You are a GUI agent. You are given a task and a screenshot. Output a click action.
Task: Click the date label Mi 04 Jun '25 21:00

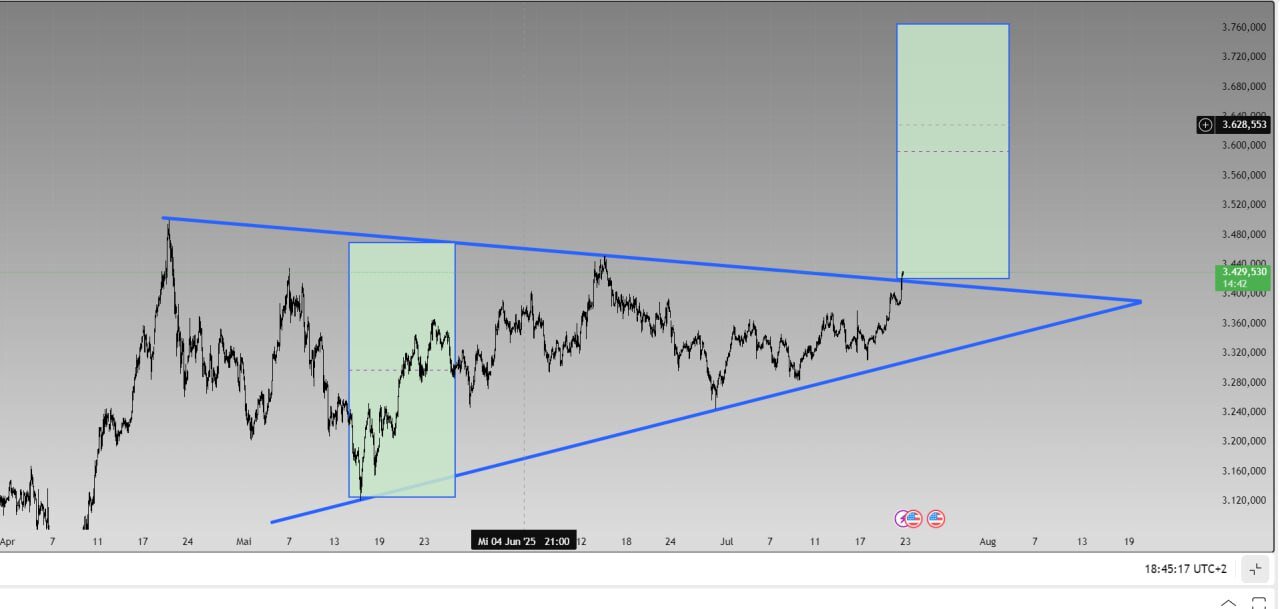coord(523,541)
